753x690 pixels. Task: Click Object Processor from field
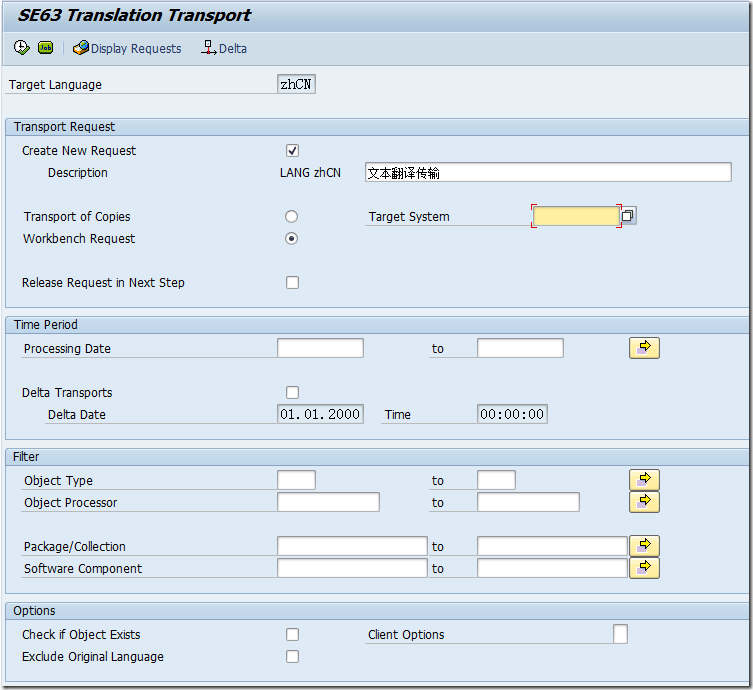point(328,502)
